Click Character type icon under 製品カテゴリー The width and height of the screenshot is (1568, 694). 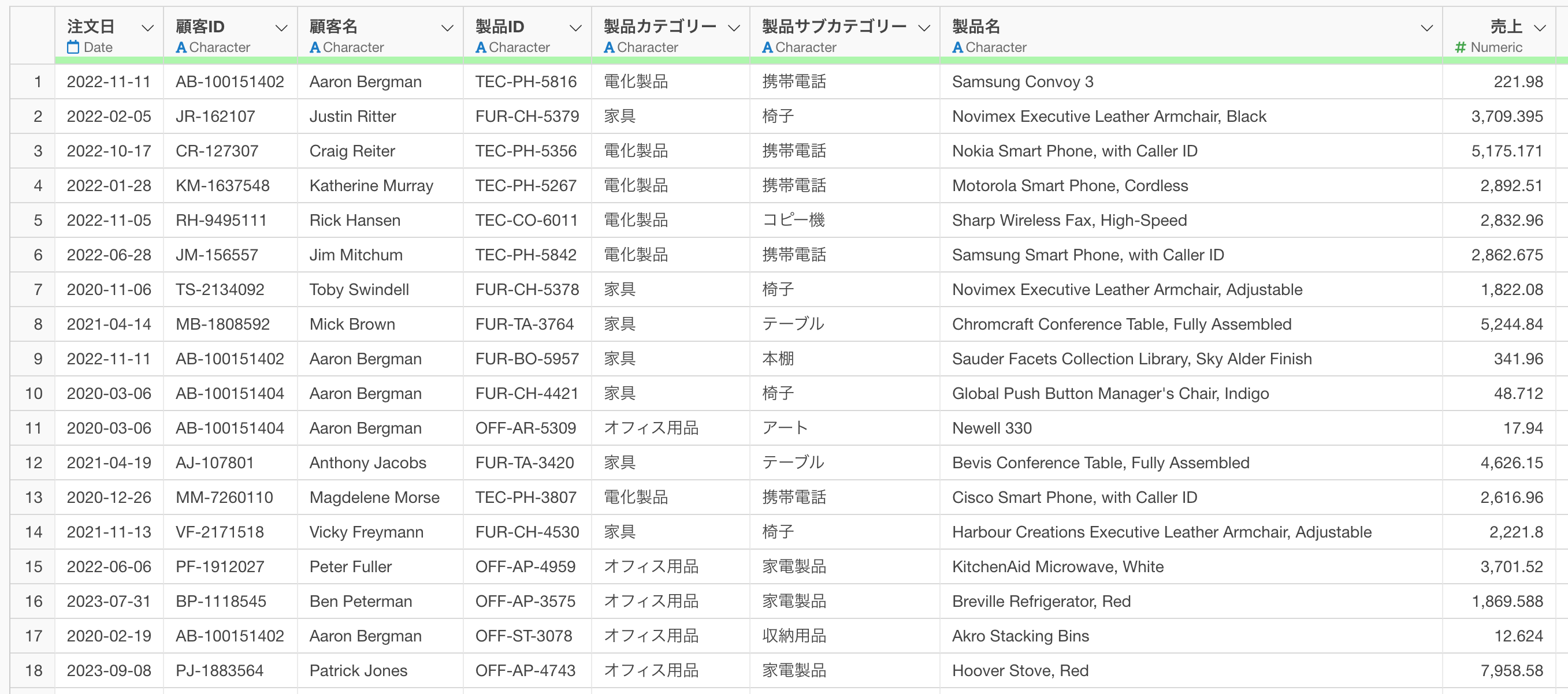pyautogui.click(x=609, y=47)
